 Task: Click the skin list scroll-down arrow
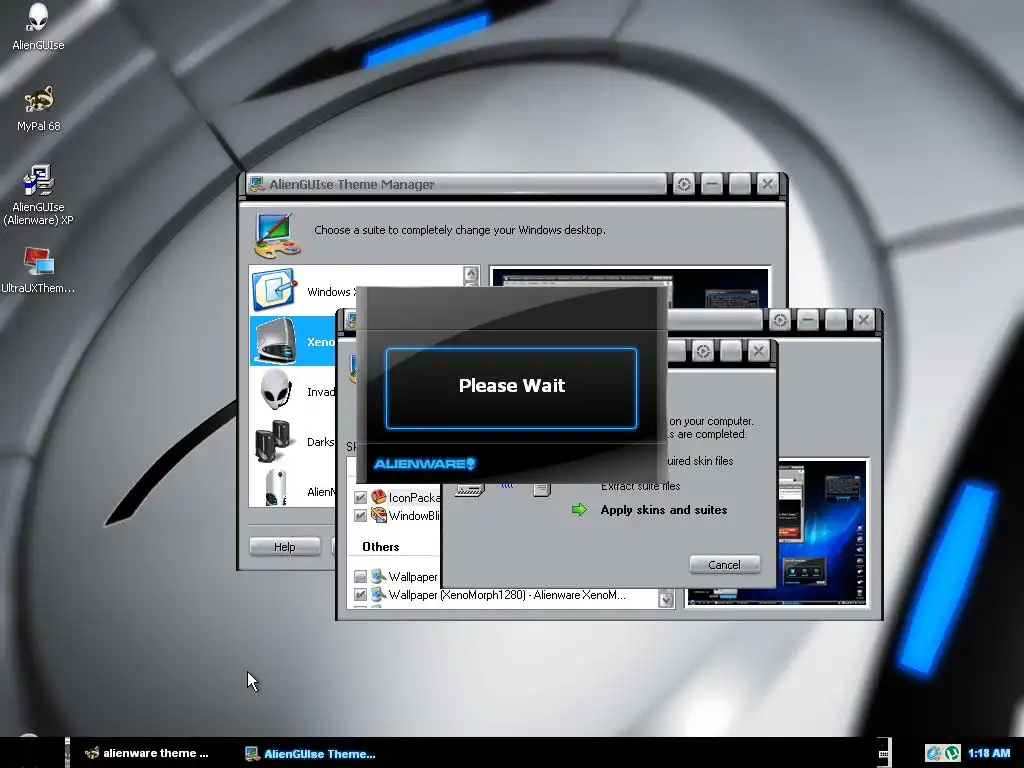[x=666, y=599]
